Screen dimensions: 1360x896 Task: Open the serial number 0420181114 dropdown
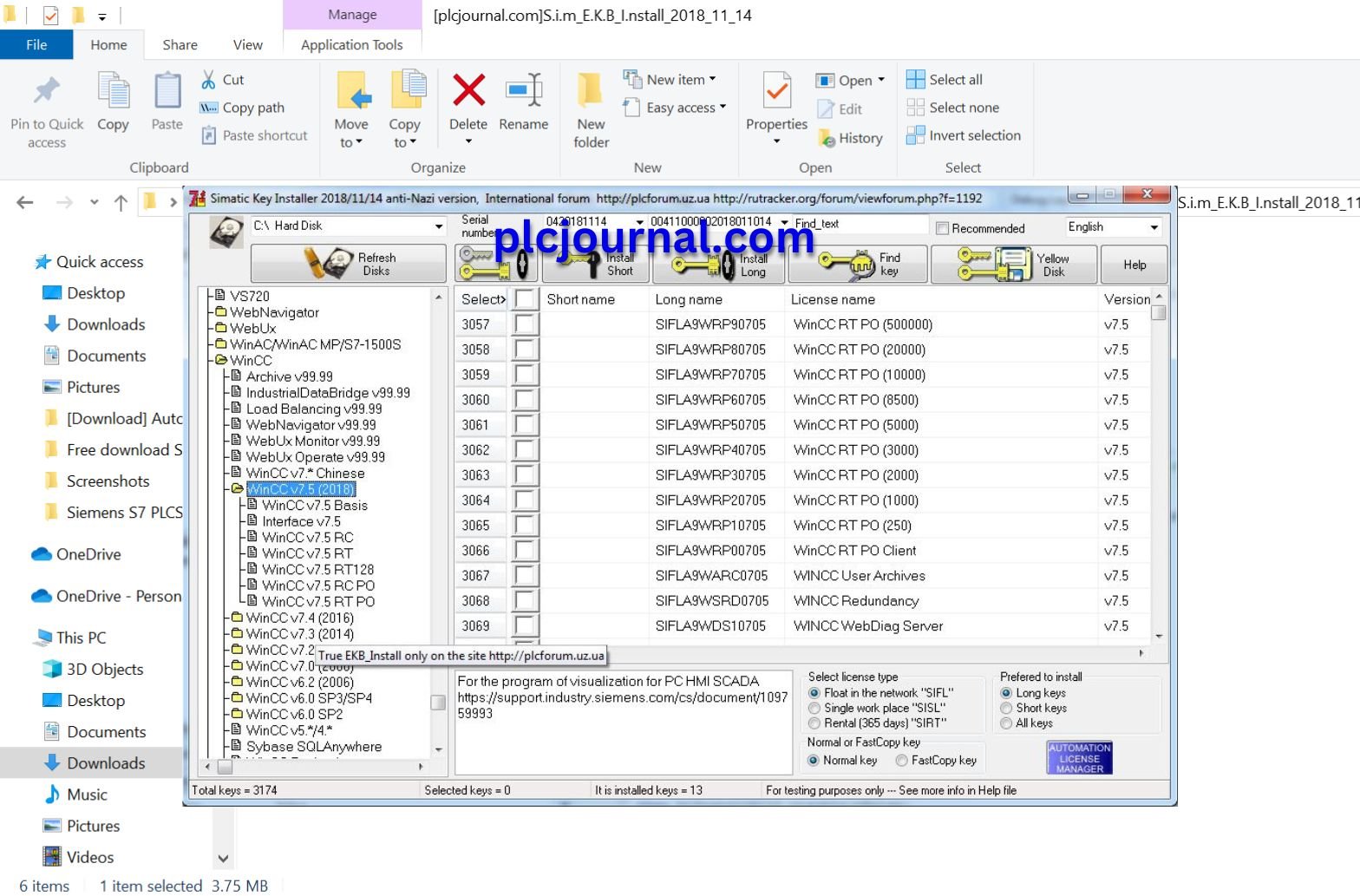point(640,223)
